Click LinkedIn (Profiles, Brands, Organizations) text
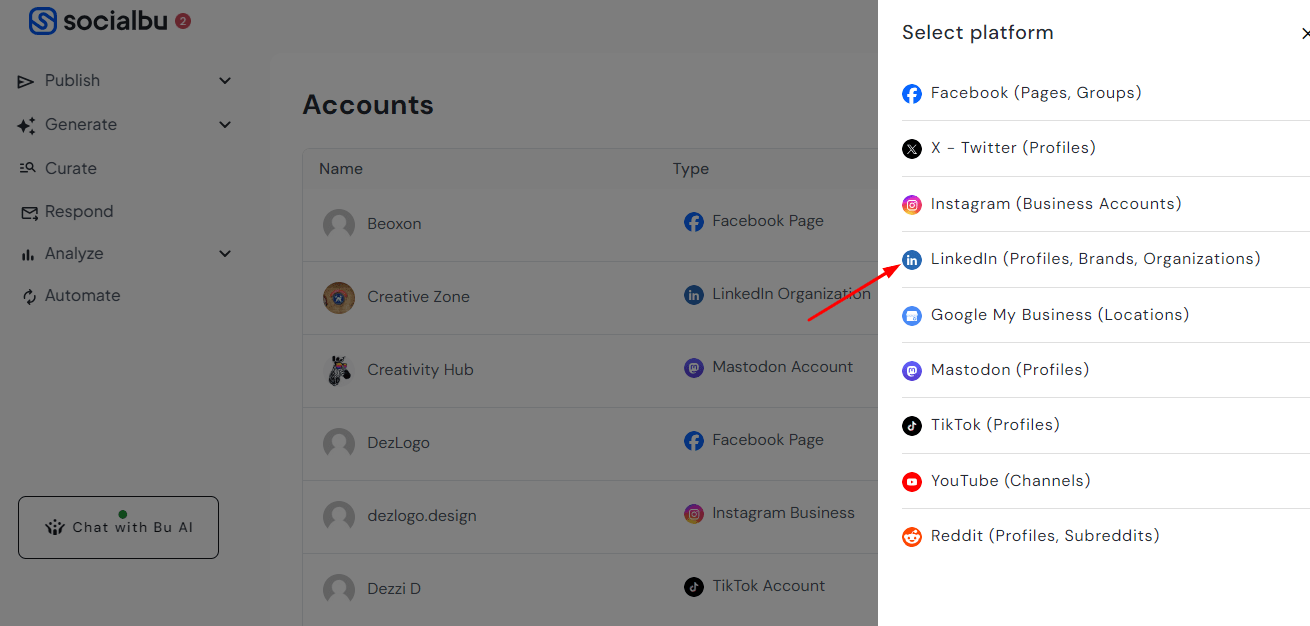This screenshot has height=626, width=1310. tap(1095, 259)
